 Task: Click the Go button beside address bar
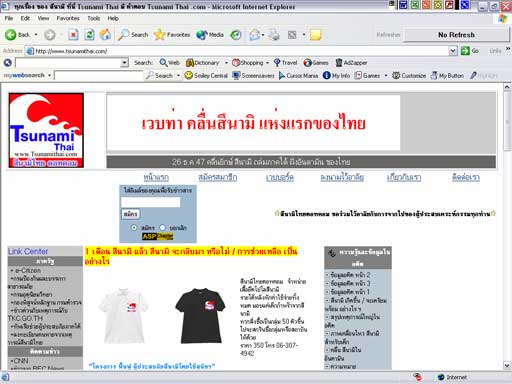tap(470, 51)
